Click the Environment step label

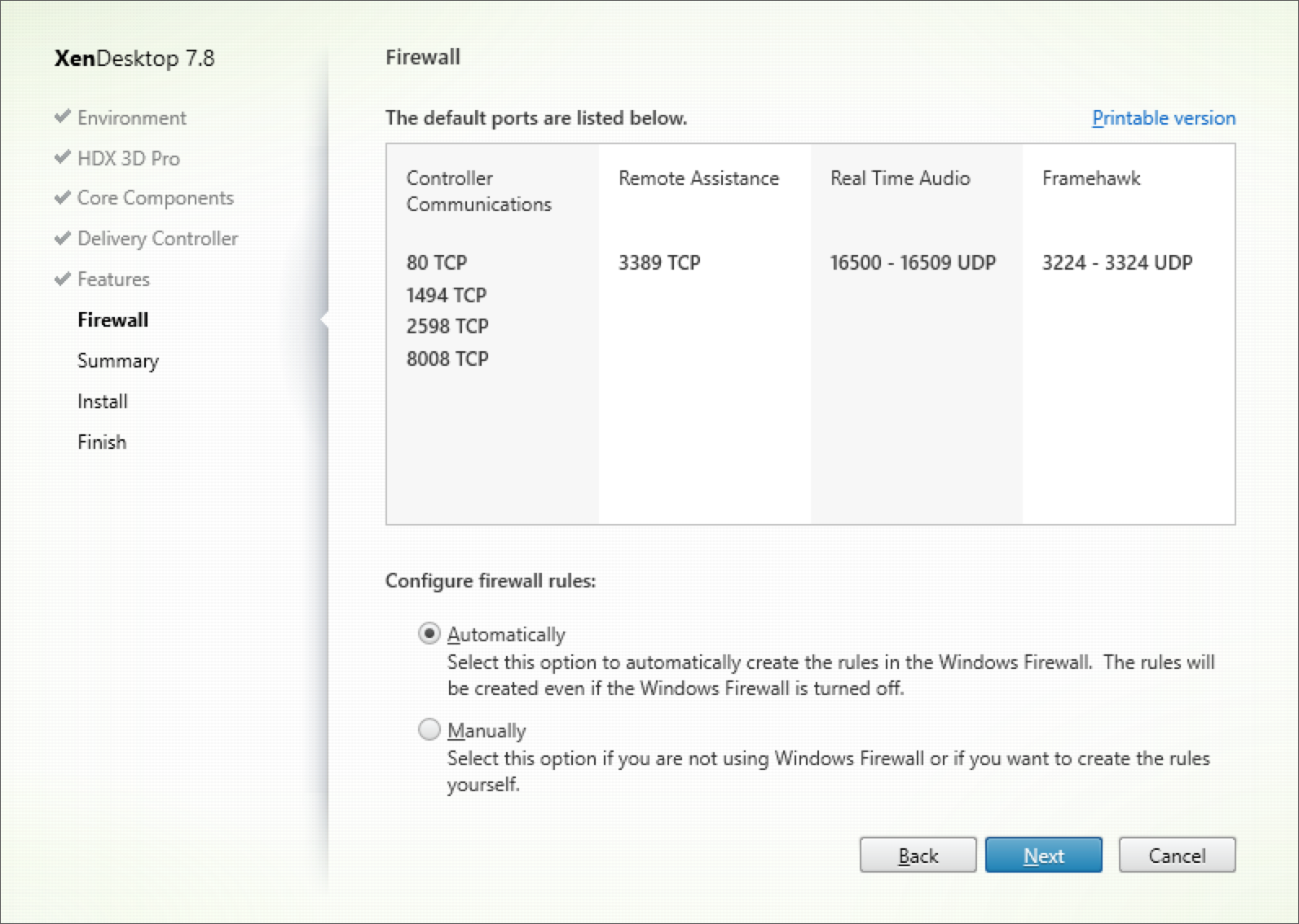click(132, 118)
